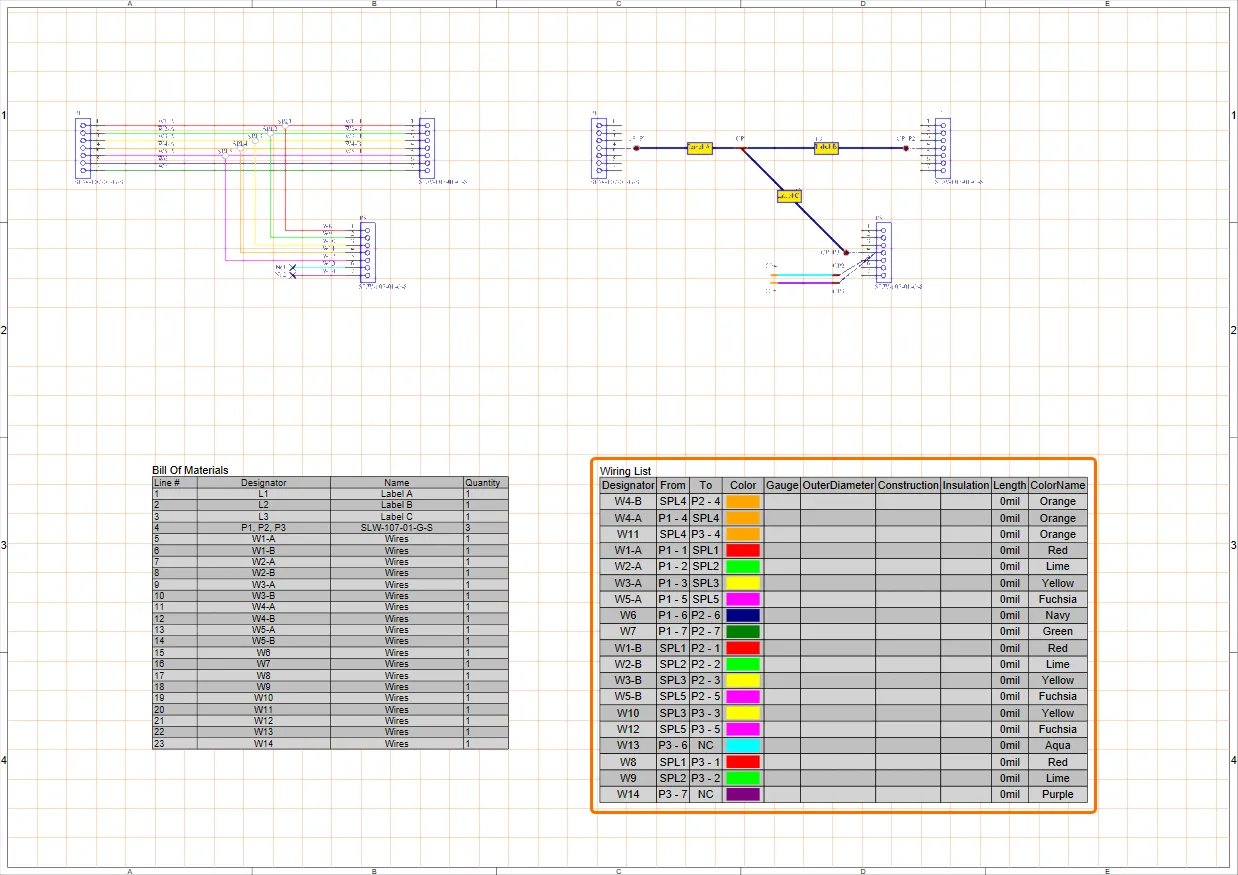1238x875 pixels.
Task: Select the W6 designator in Bill Of Materials
Action: coord(264,653)
